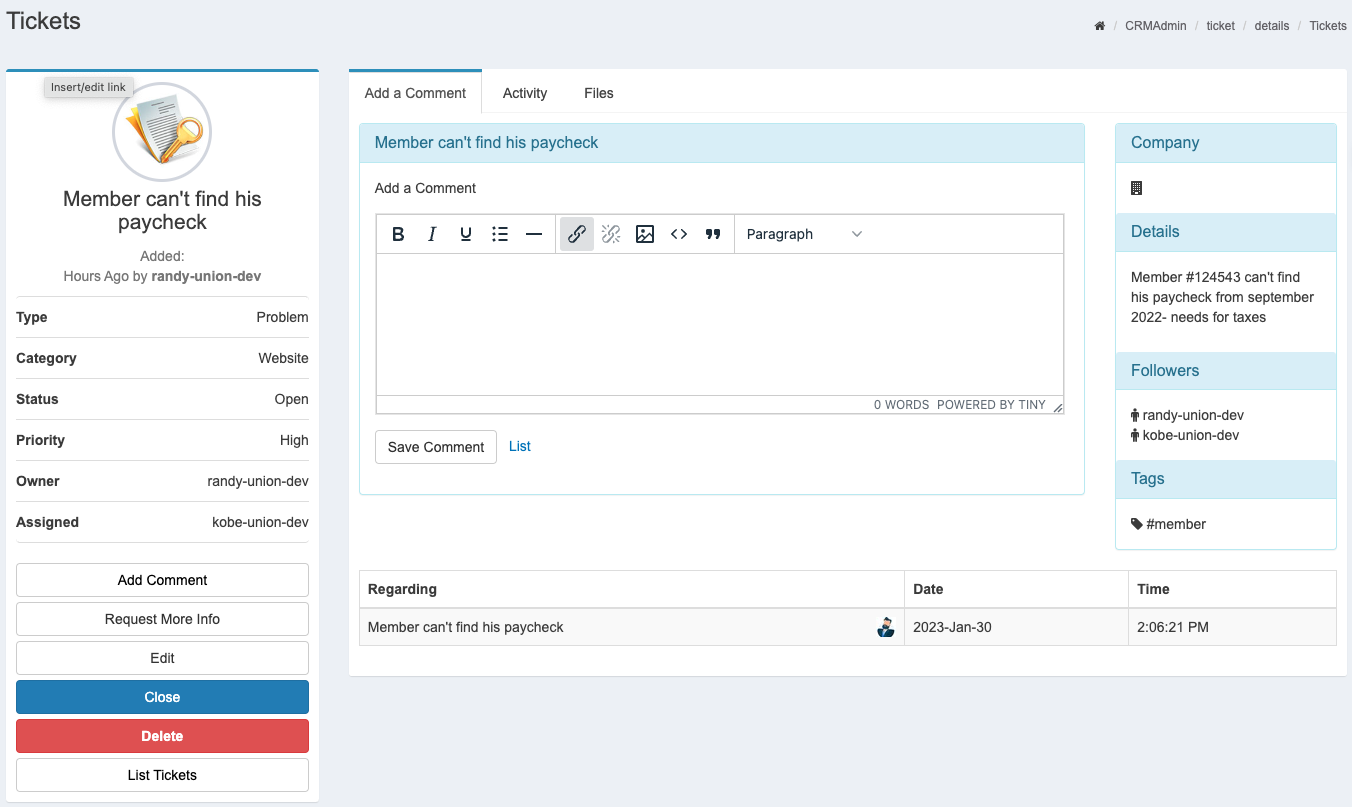Open the Files tab
1352x807 pixels.
pos(599,93)
